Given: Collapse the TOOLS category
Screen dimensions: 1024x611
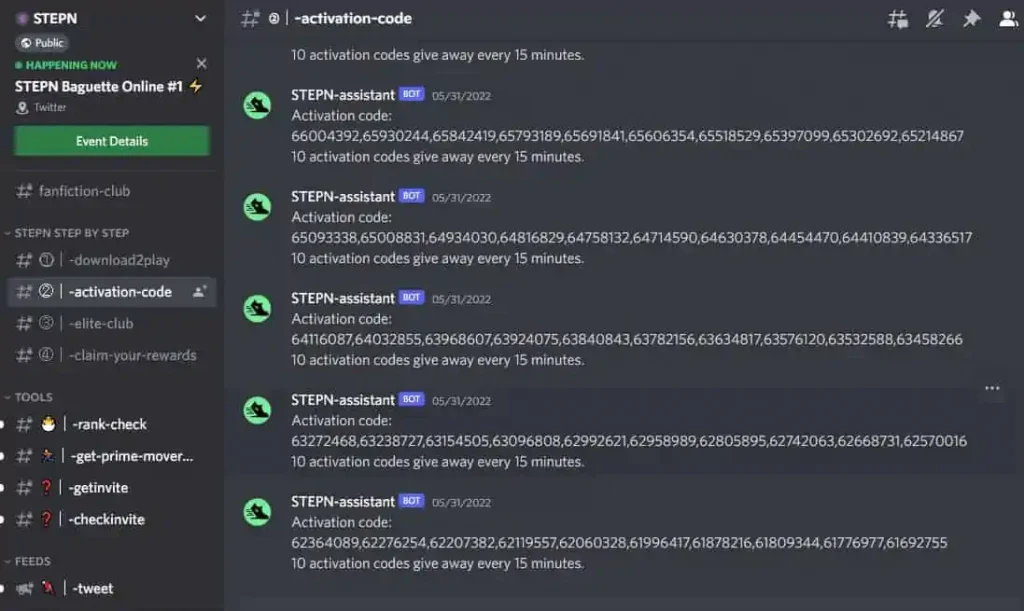Looking at the screenshot, I should pyautogui.click(x=29, y=397).
